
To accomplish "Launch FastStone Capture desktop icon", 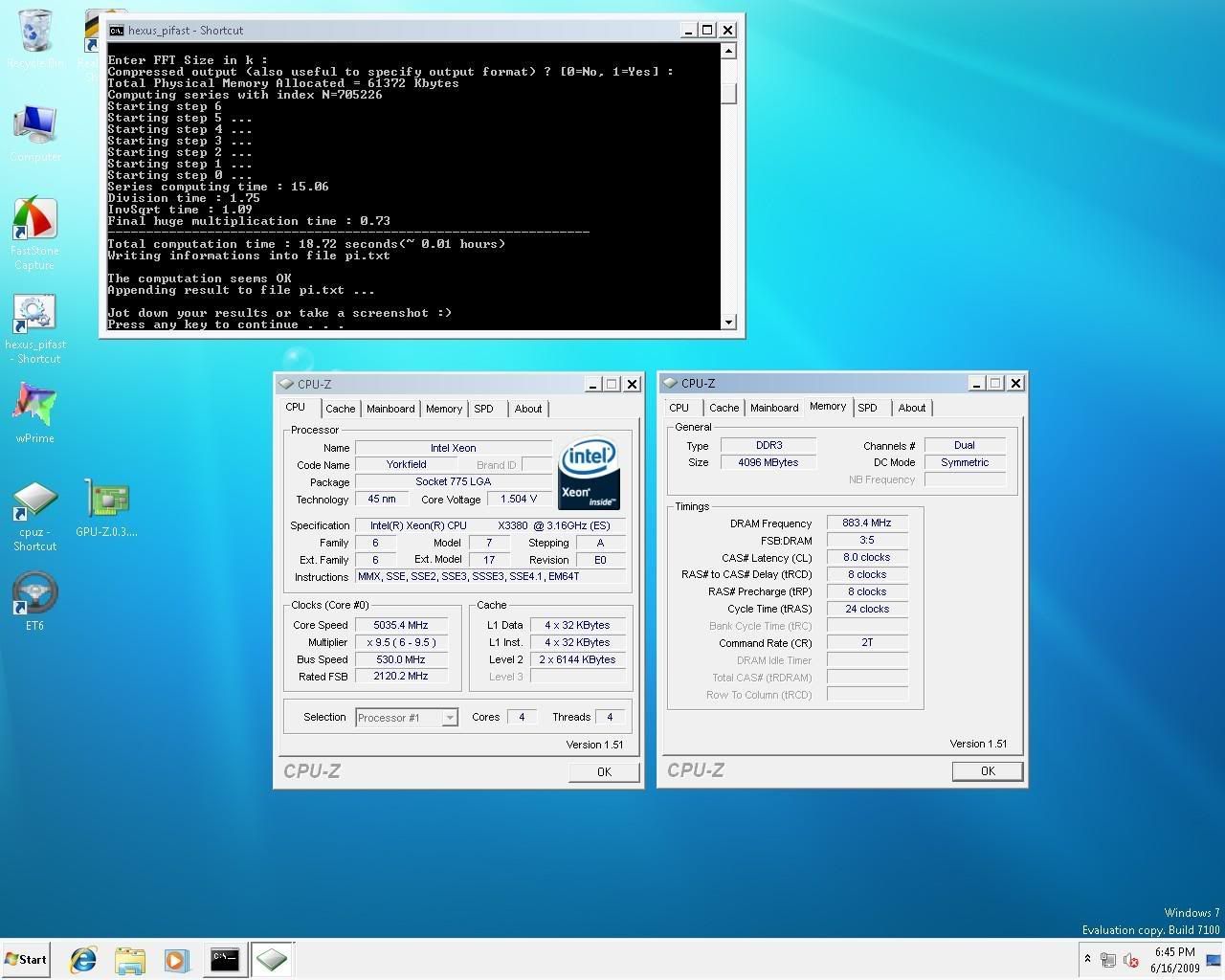I will click(x=34, y=234).
